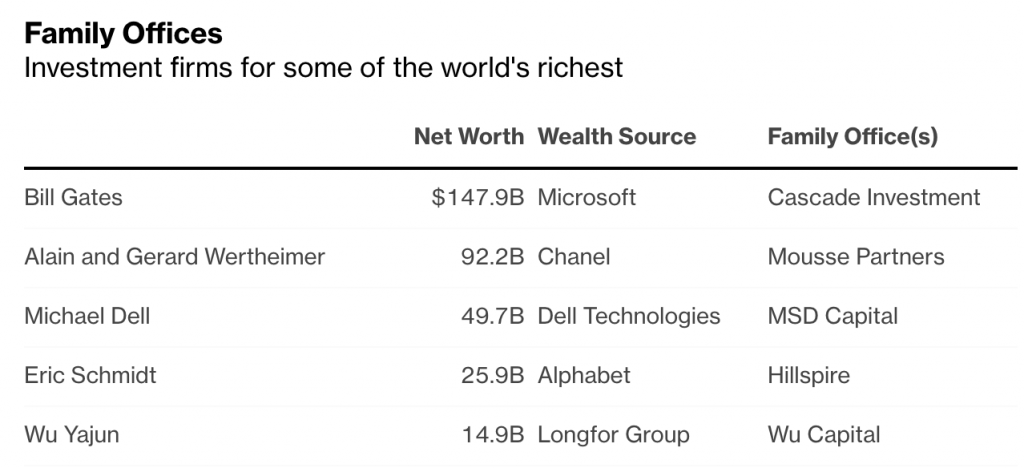The height and width of the screenshot is (468, 1024).
Task: Select the Chanel wealth source cell
Action: point(574,257)
